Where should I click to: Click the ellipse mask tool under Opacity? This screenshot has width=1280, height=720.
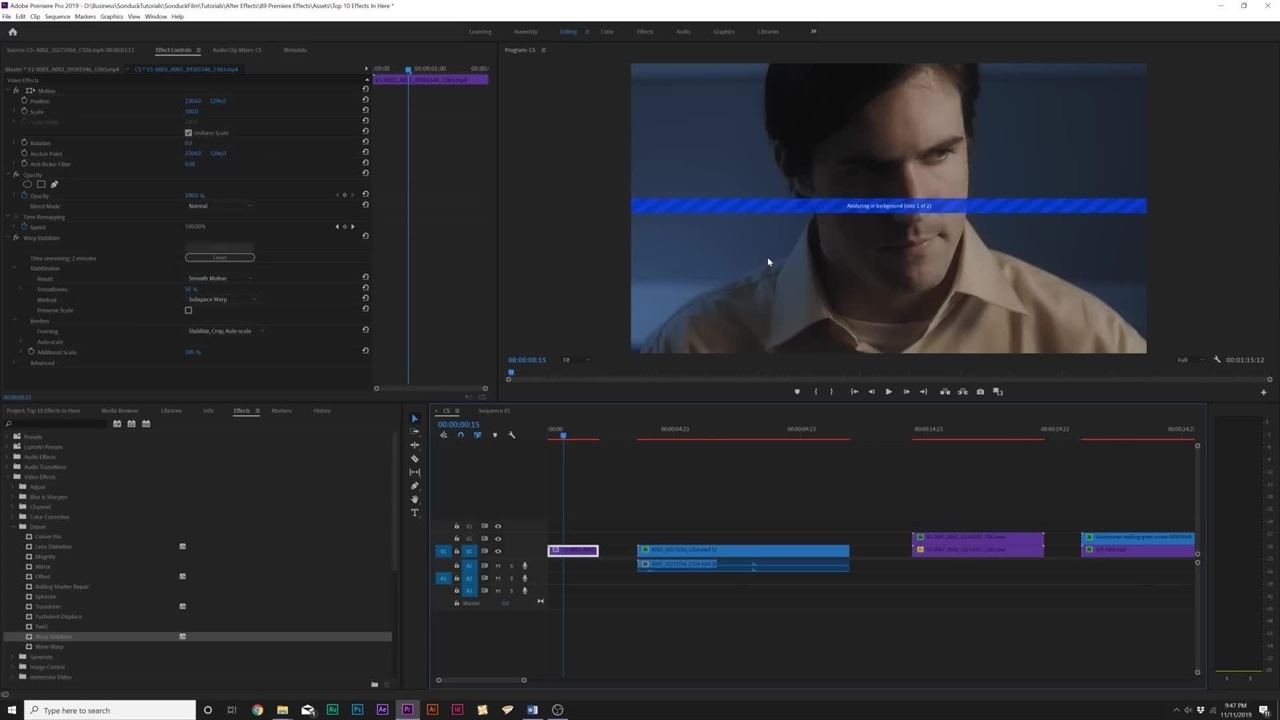[27, 185]
